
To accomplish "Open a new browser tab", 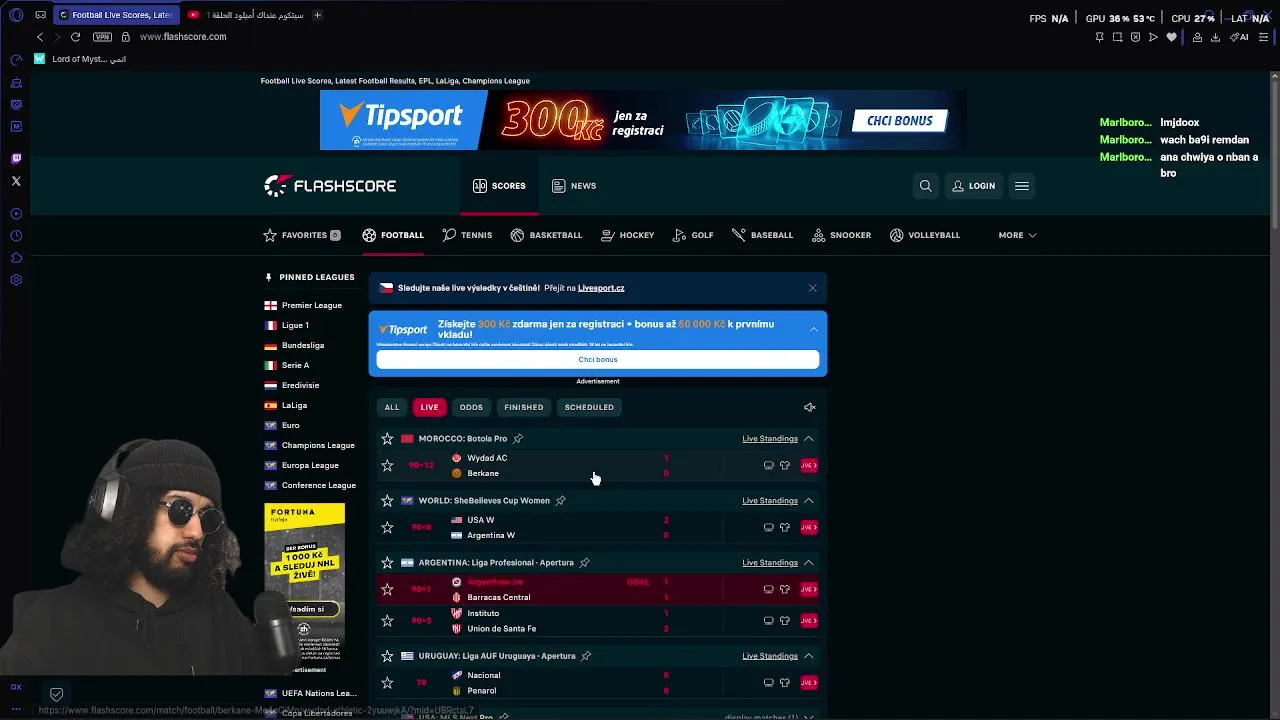I will point(317,15).
